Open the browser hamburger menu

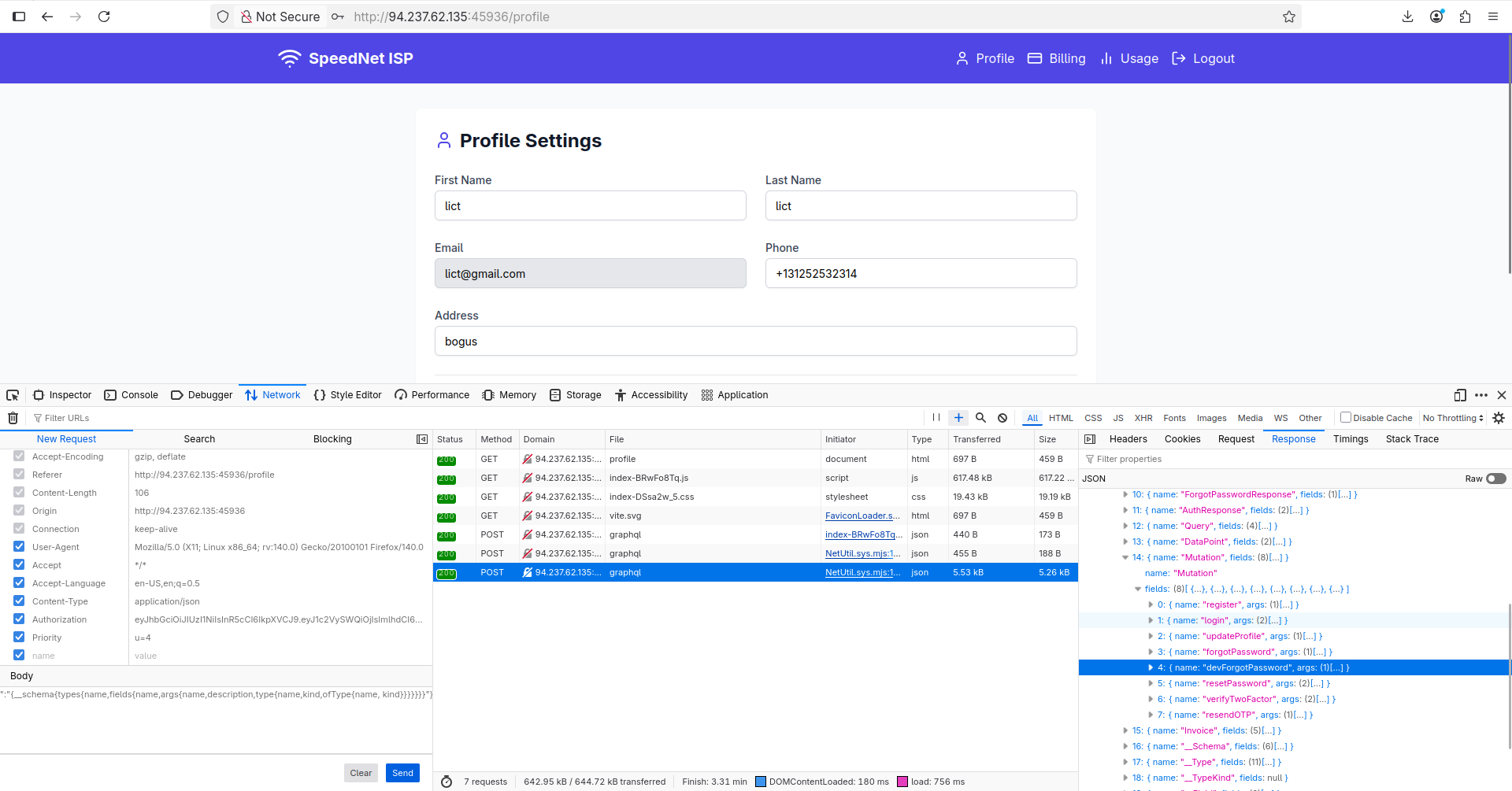(1492, 17)
